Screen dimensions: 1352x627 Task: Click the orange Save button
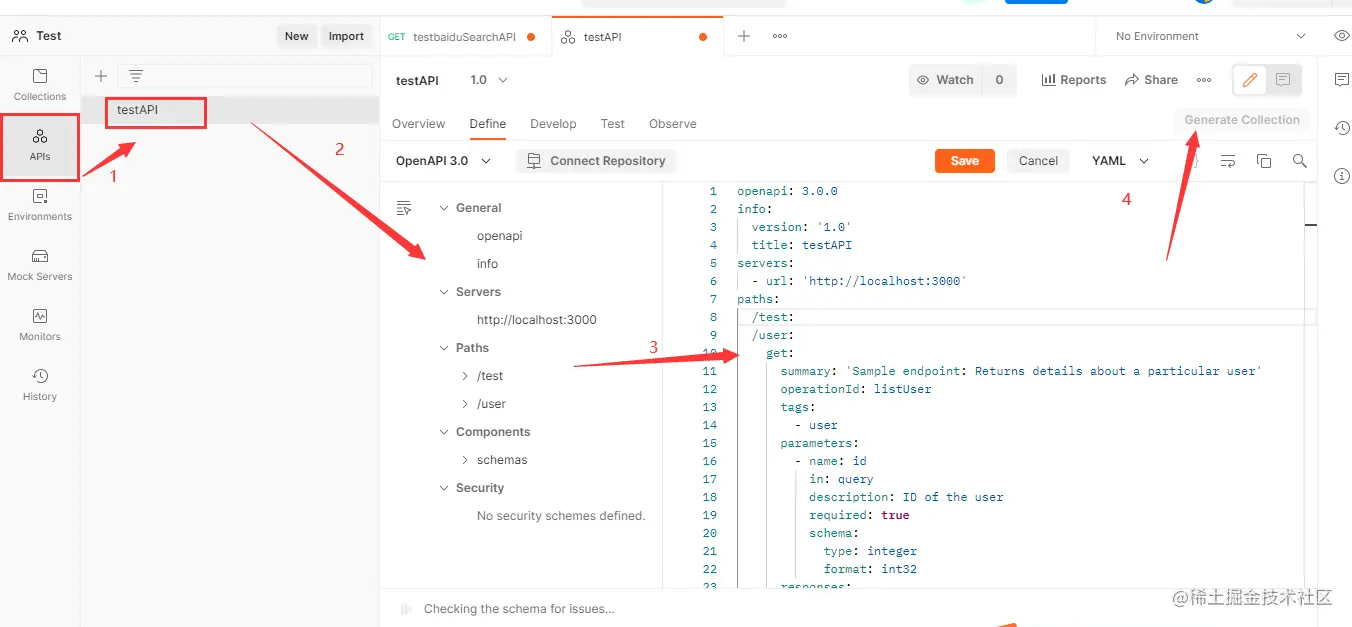click(x=965, y=161)
